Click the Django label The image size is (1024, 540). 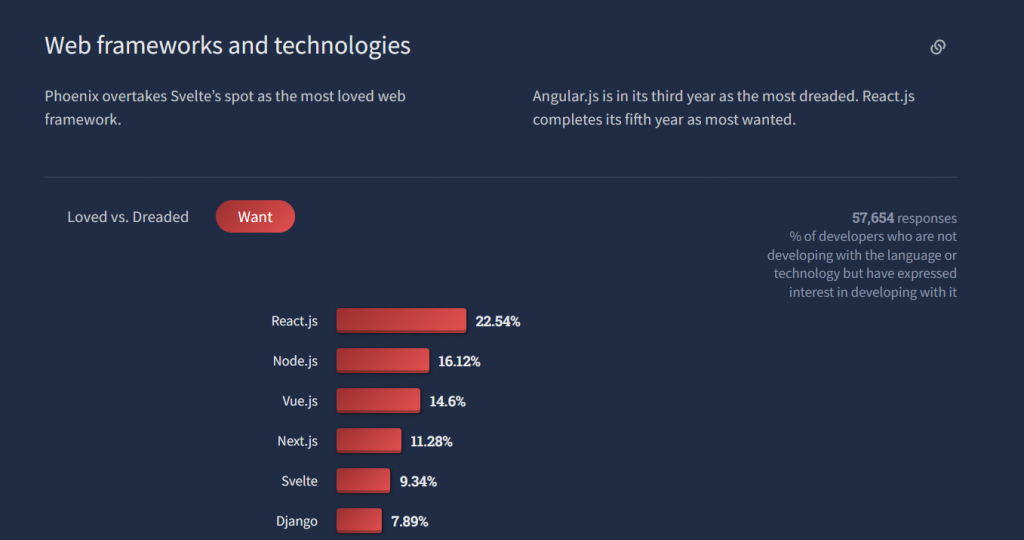pyautogui.click(x=296, y=521)
